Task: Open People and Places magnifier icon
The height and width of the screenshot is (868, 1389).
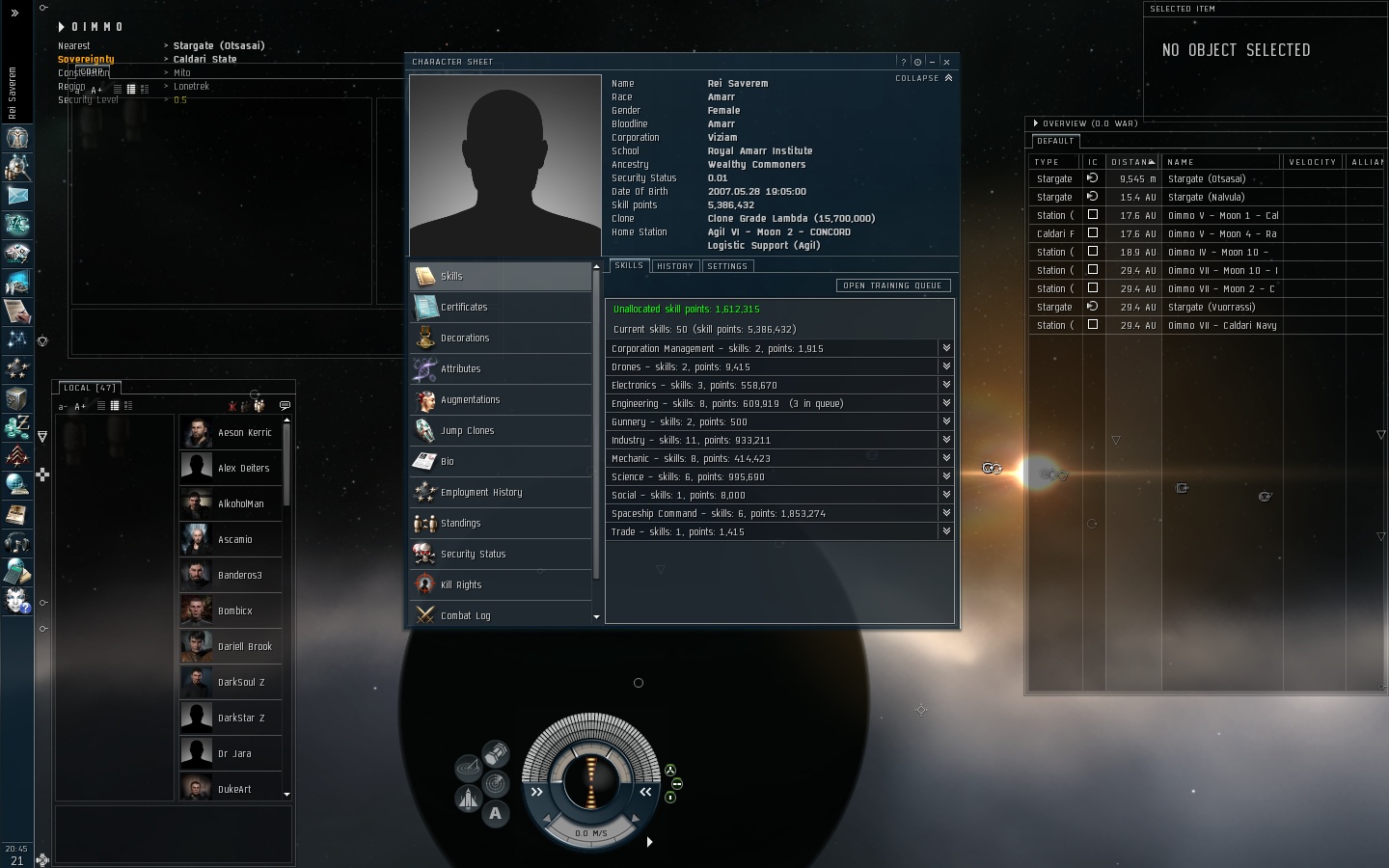Action: click(x=17, y=166)
